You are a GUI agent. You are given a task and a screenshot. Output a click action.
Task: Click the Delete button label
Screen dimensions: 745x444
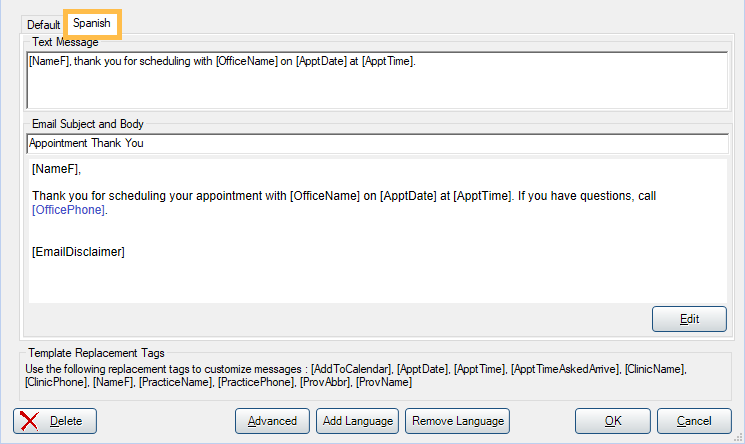tap(66, 421)
